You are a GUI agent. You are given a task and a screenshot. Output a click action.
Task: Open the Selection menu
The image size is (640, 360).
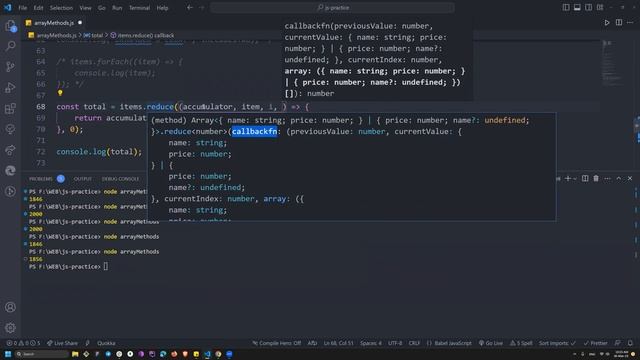click(61, 8)
